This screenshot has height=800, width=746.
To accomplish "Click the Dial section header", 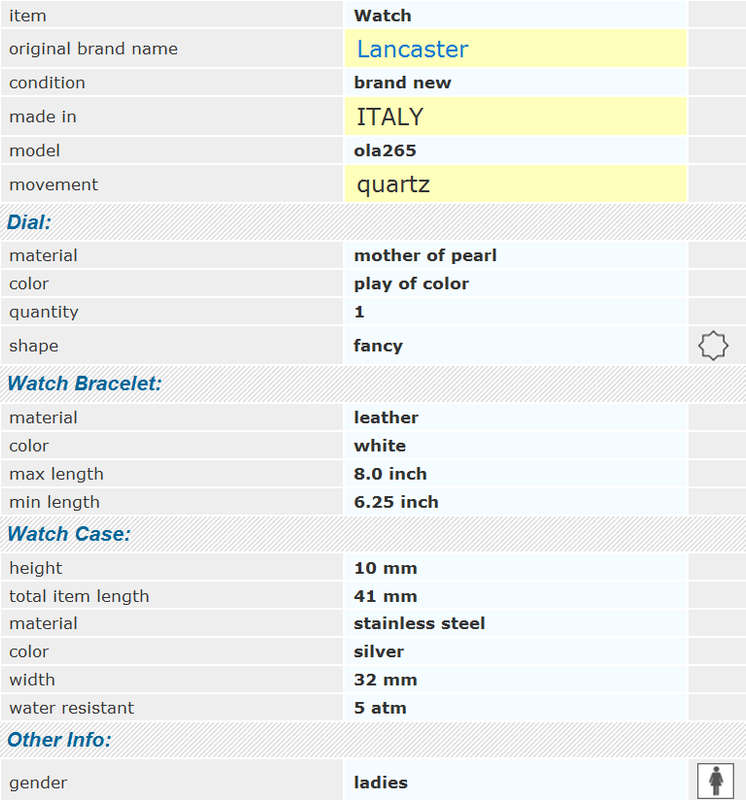I will coord(29,222).
